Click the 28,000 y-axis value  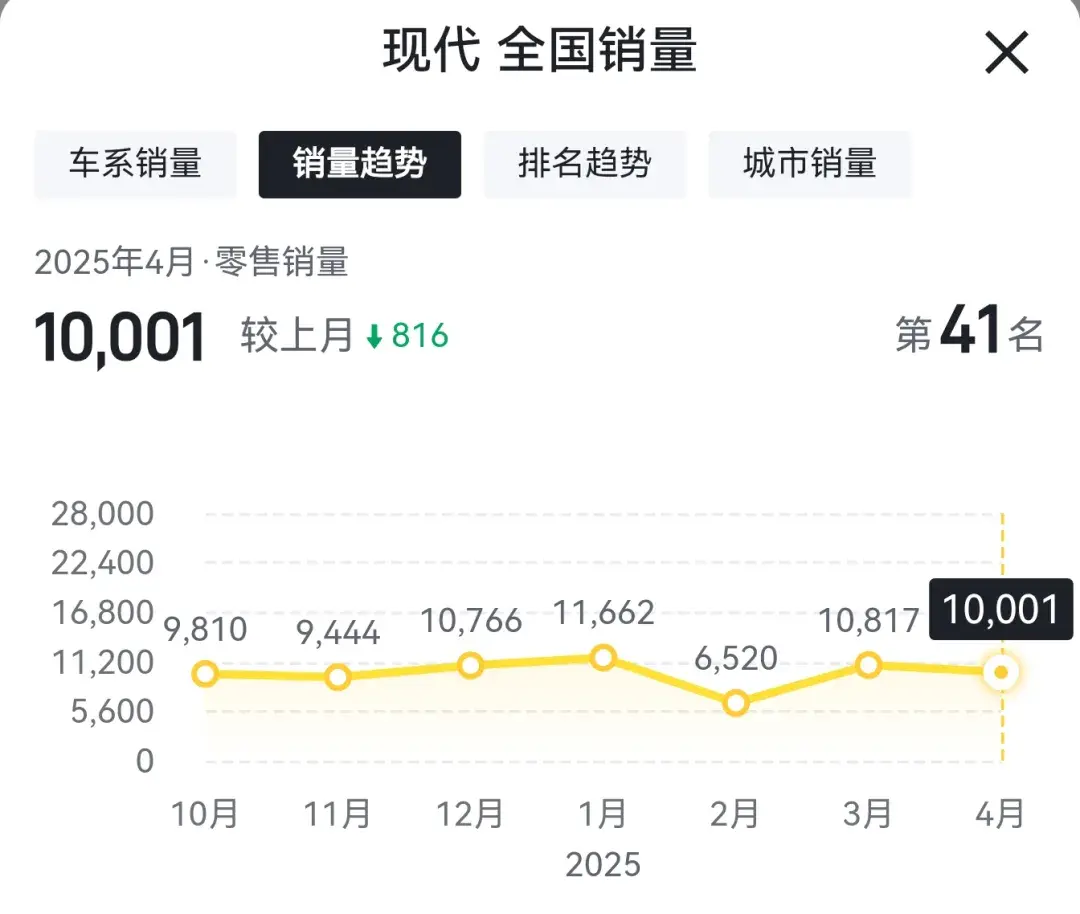pos(103,514)
